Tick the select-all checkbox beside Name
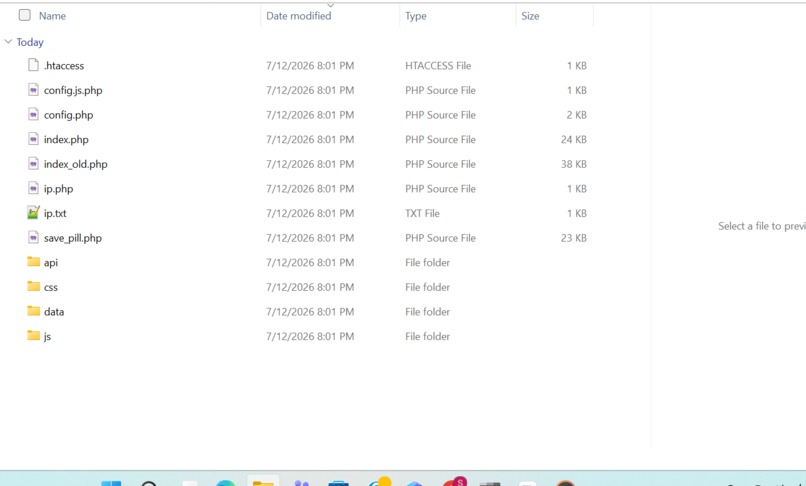This screenshot has height=486, width=806. coord(25,15)
